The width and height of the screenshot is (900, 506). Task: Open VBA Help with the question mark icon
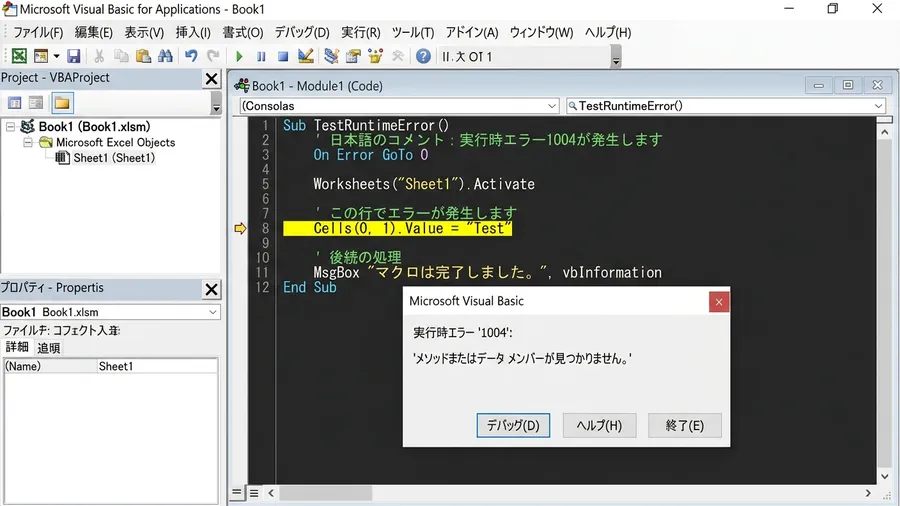coord(423,56)
